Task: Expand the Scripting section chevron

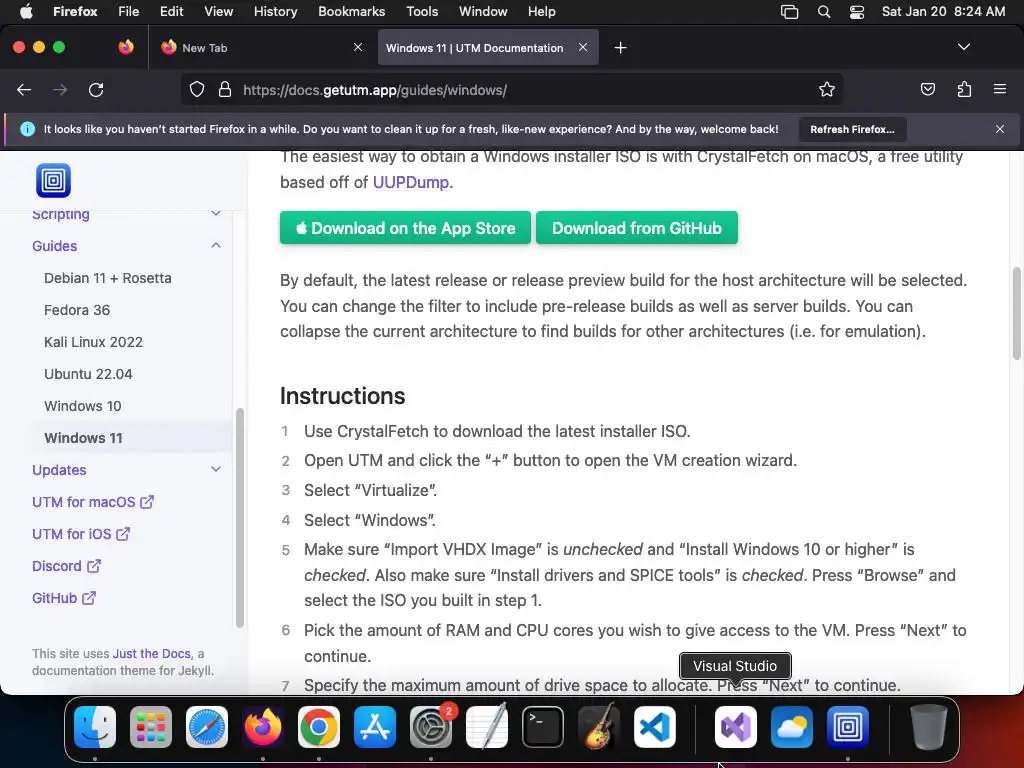Action: click(216, 214)
